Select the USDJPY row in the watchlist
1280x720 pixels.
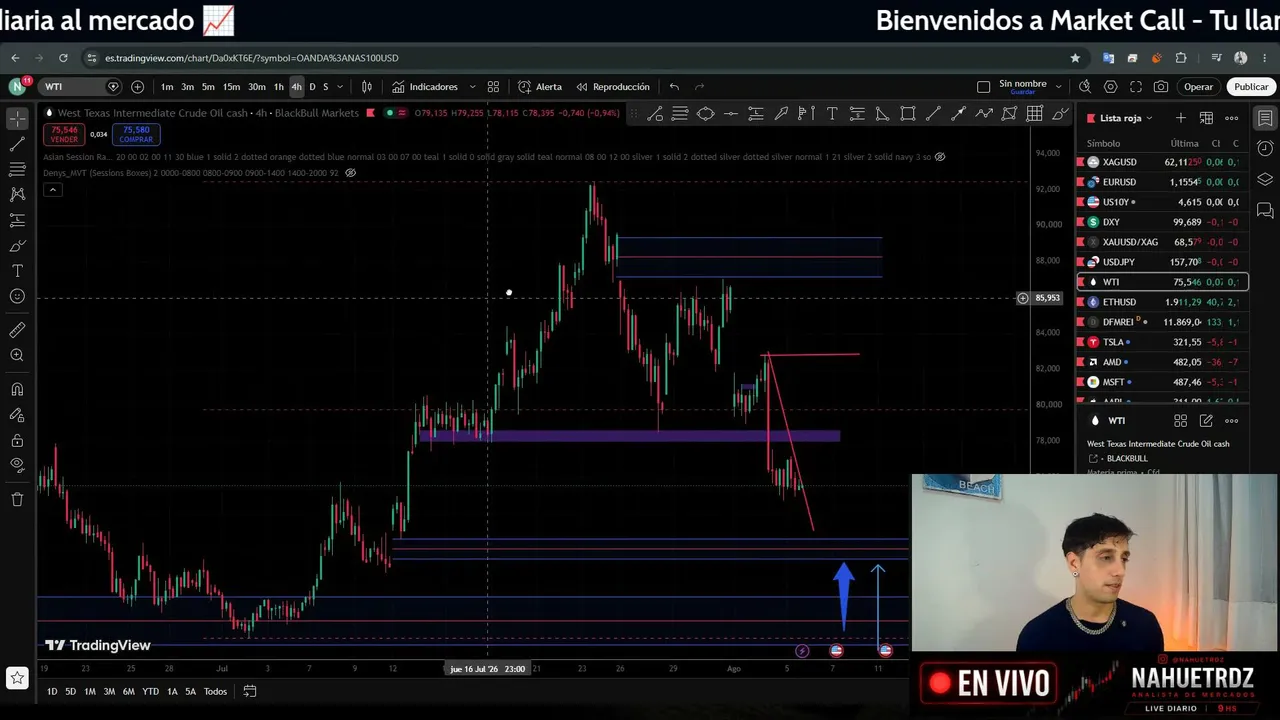coord(1161,262)
